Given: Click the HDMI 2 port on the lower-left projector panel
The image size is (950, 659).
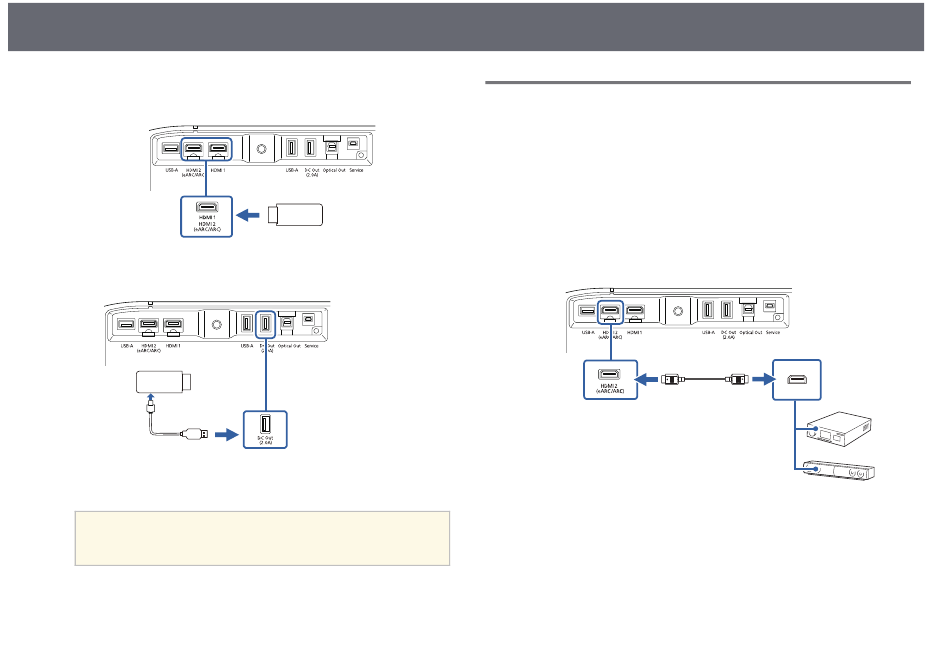Looking at the screenshot, I should [x=148, y=325].
